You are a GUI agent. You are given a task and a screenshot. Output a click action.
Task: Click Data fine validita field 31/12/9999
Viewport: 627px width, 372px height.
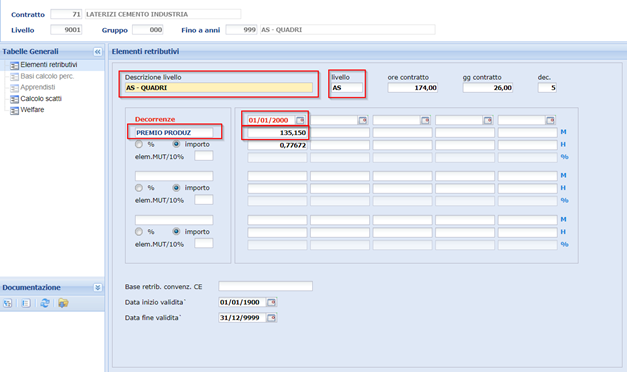pyautogui.click(x=242, y=318)
